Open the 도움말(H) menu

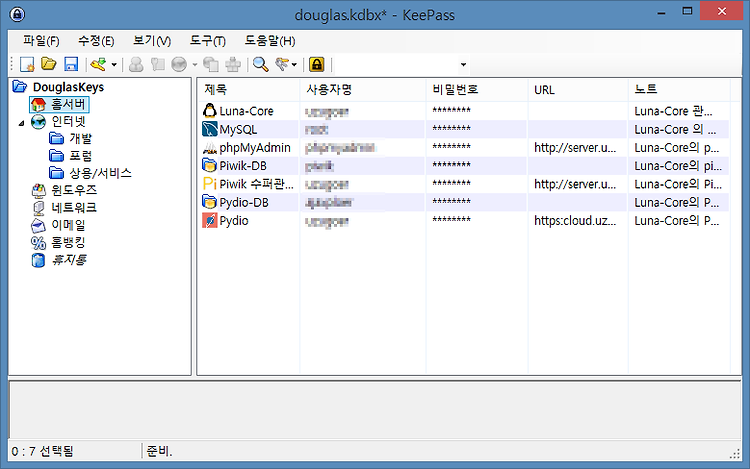270,41
